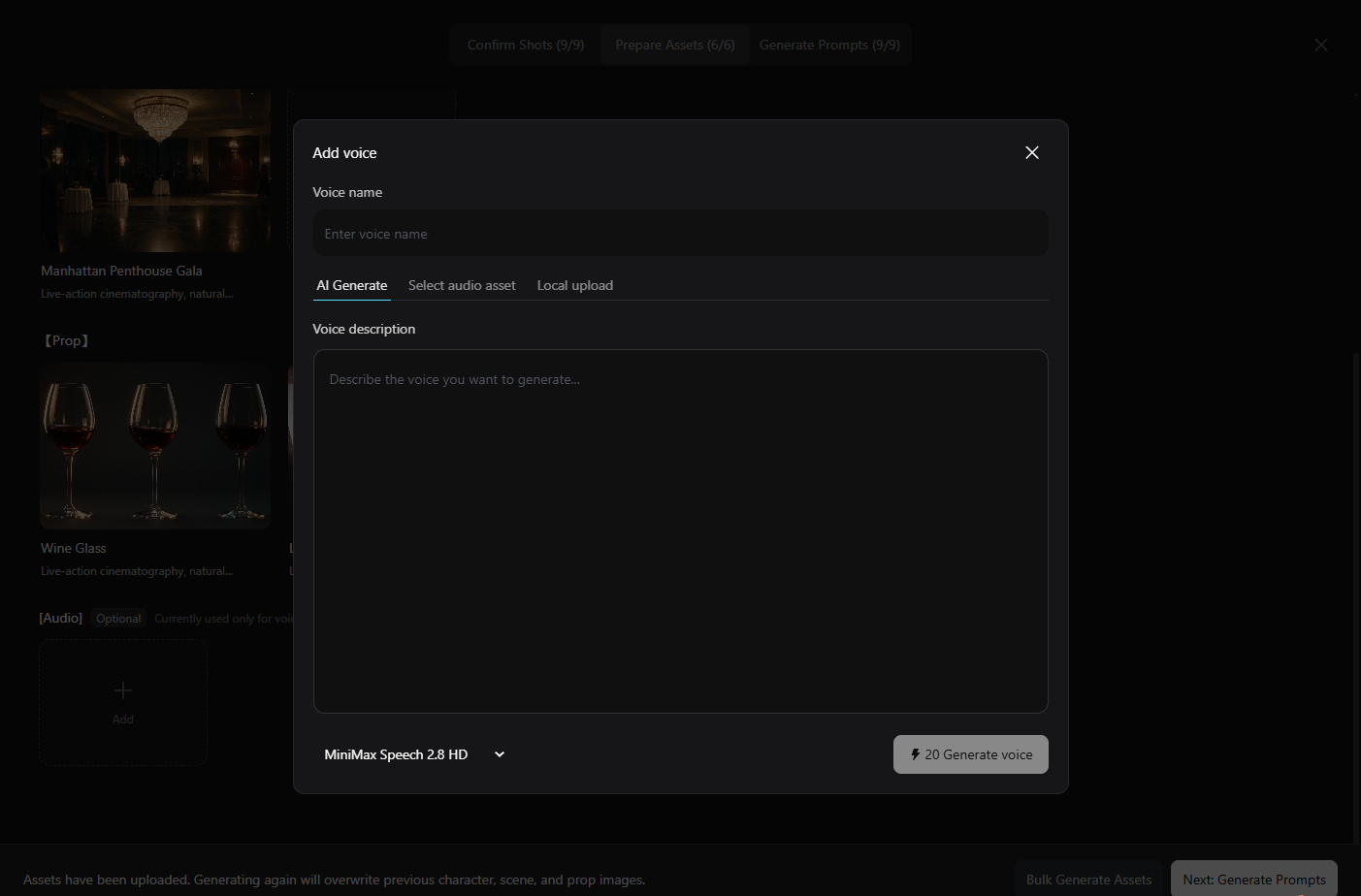Switch to the AI Generate tab
Viewport: 1361px width, 896px height.
(x=352, y=285)
